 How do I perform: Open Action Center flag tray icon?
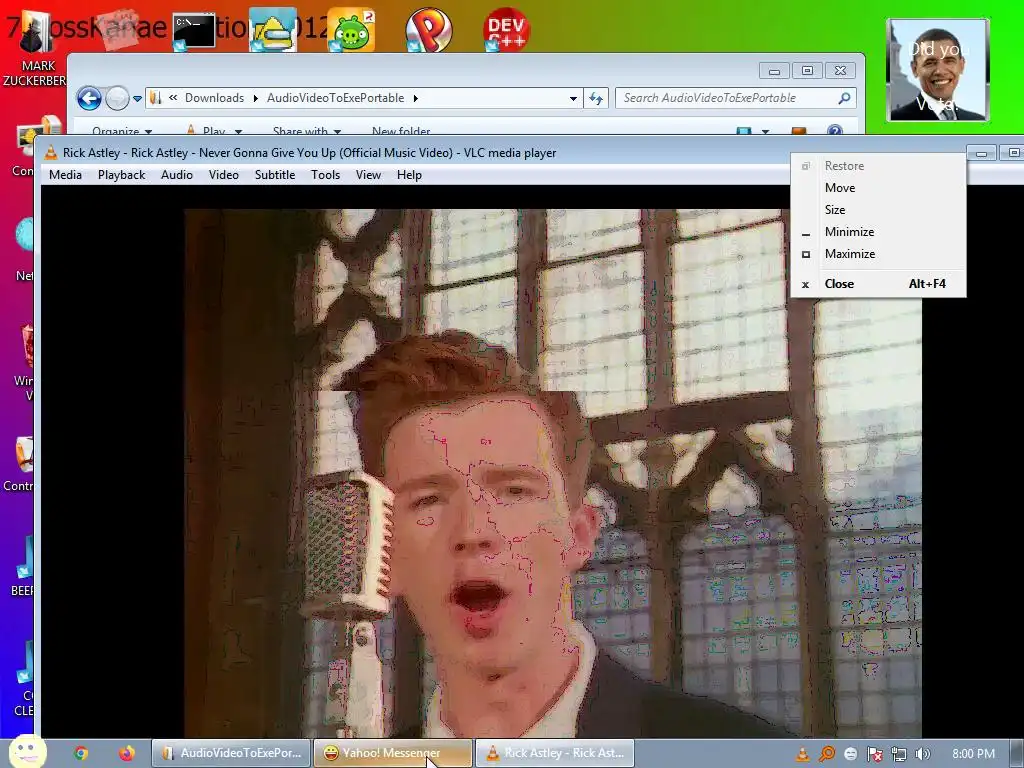(x=874, y=754)
